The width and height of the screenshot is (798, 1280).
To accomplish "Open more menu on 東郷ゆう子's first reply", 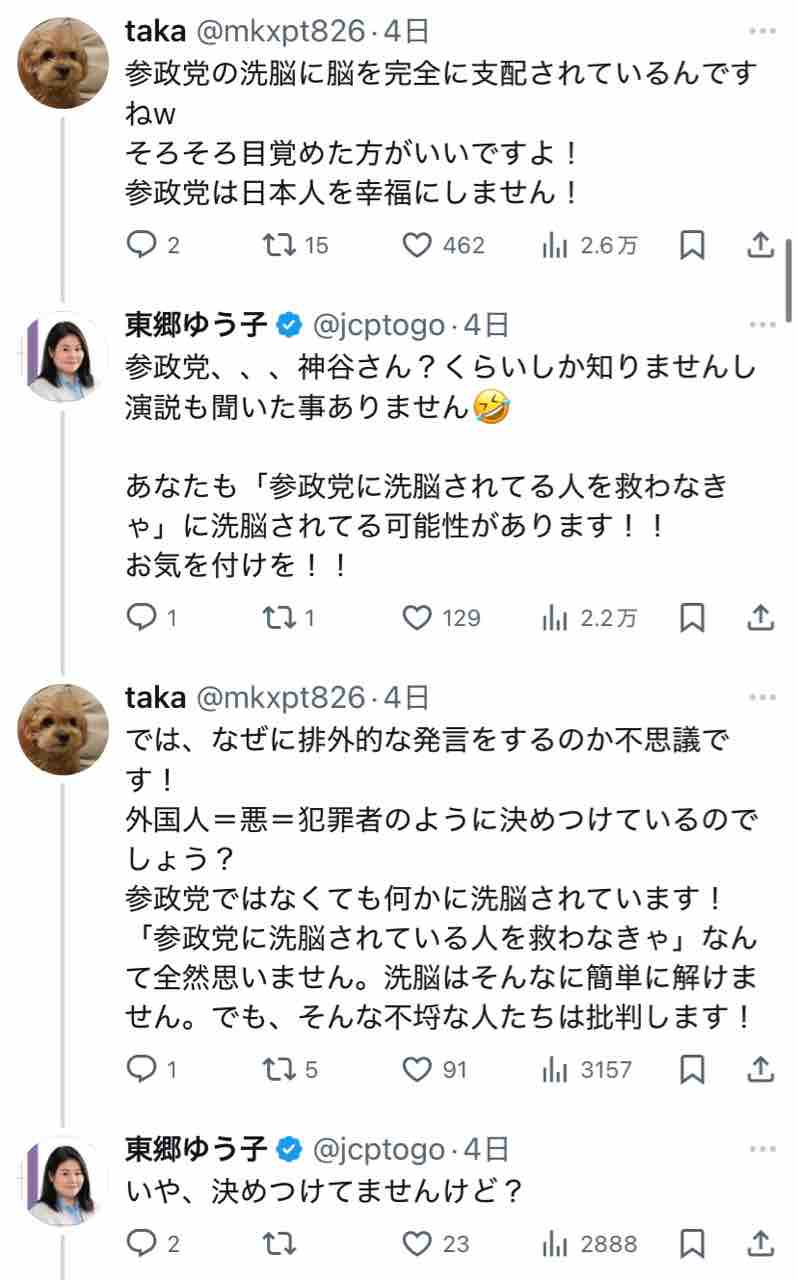I will click(x=762, y=325).
